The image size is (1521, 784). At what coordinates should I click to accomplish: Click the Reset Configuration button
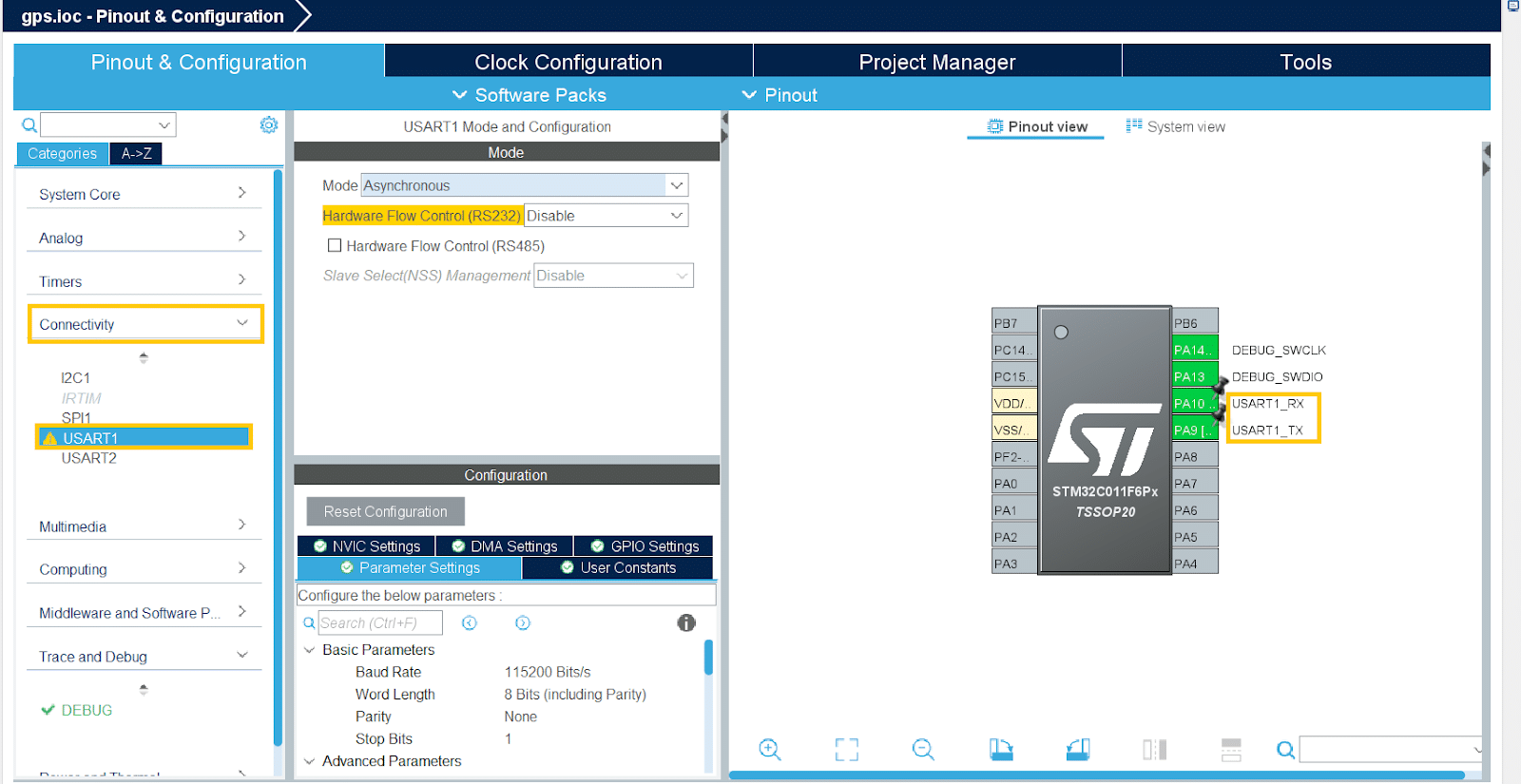[x=385, y=511]
